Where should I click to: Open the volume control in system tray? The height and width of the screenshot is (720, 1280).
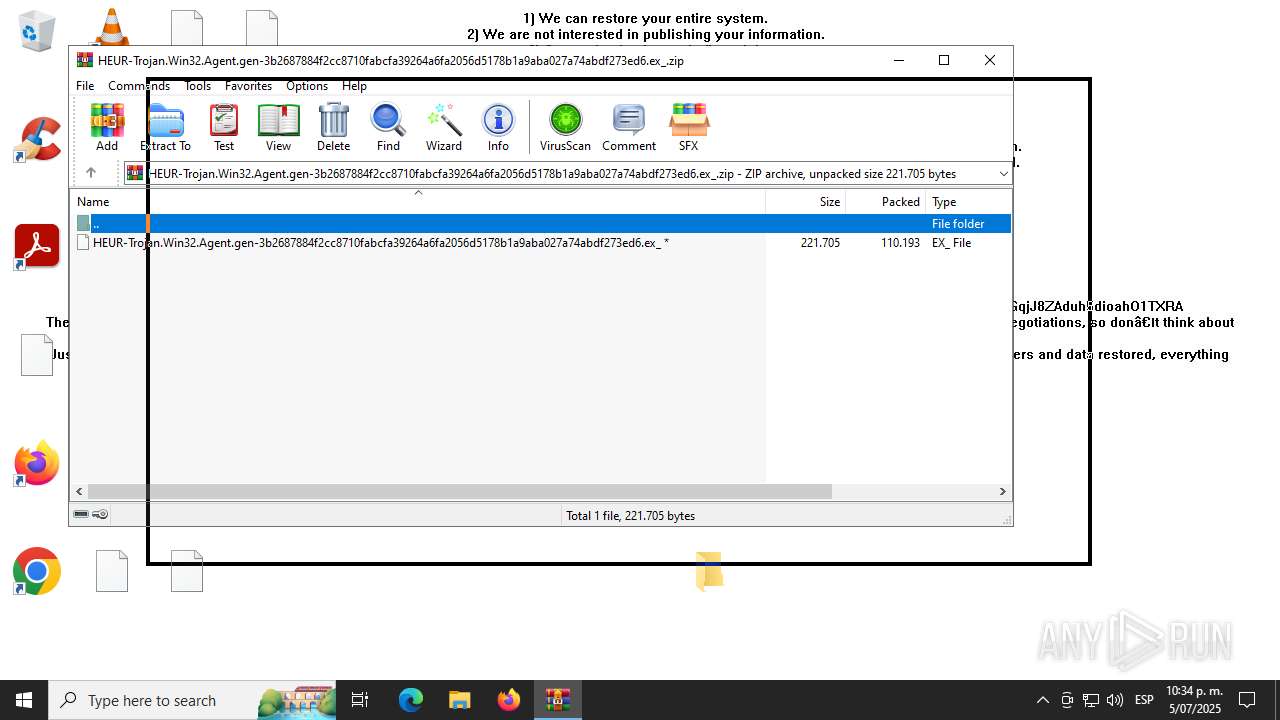1115,700
